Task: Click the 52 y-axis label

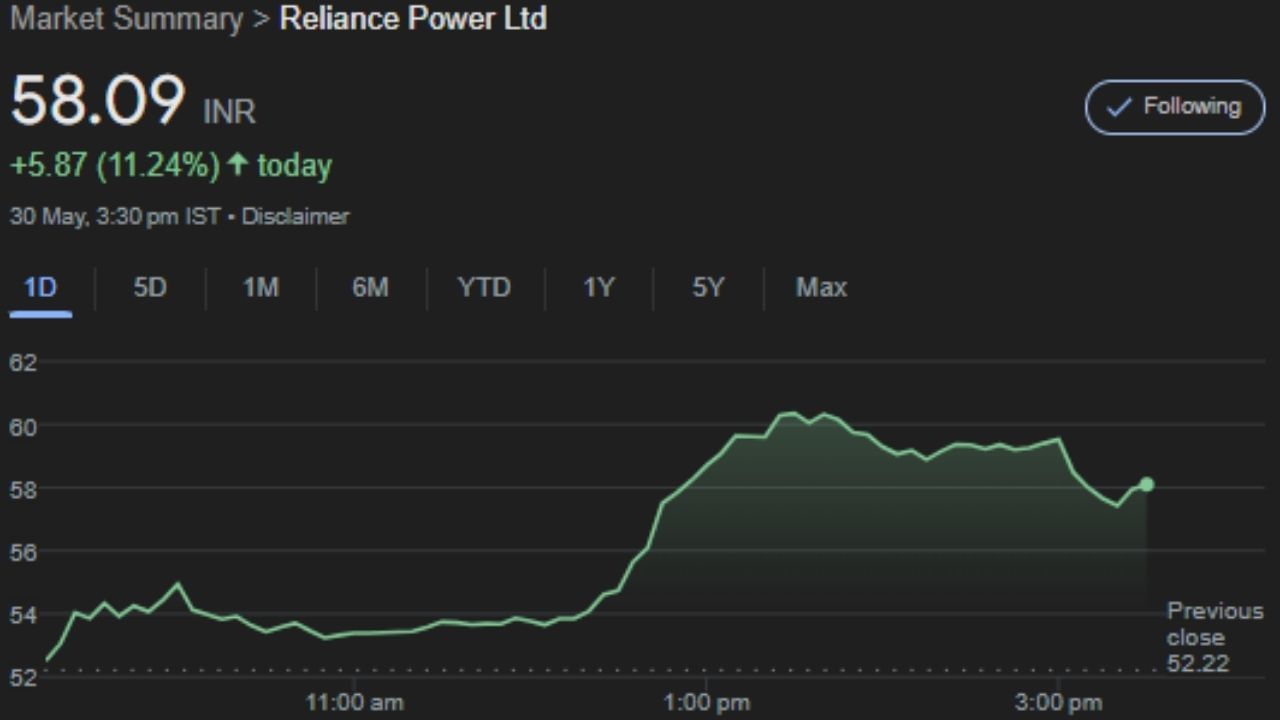Action: [23, 677]
